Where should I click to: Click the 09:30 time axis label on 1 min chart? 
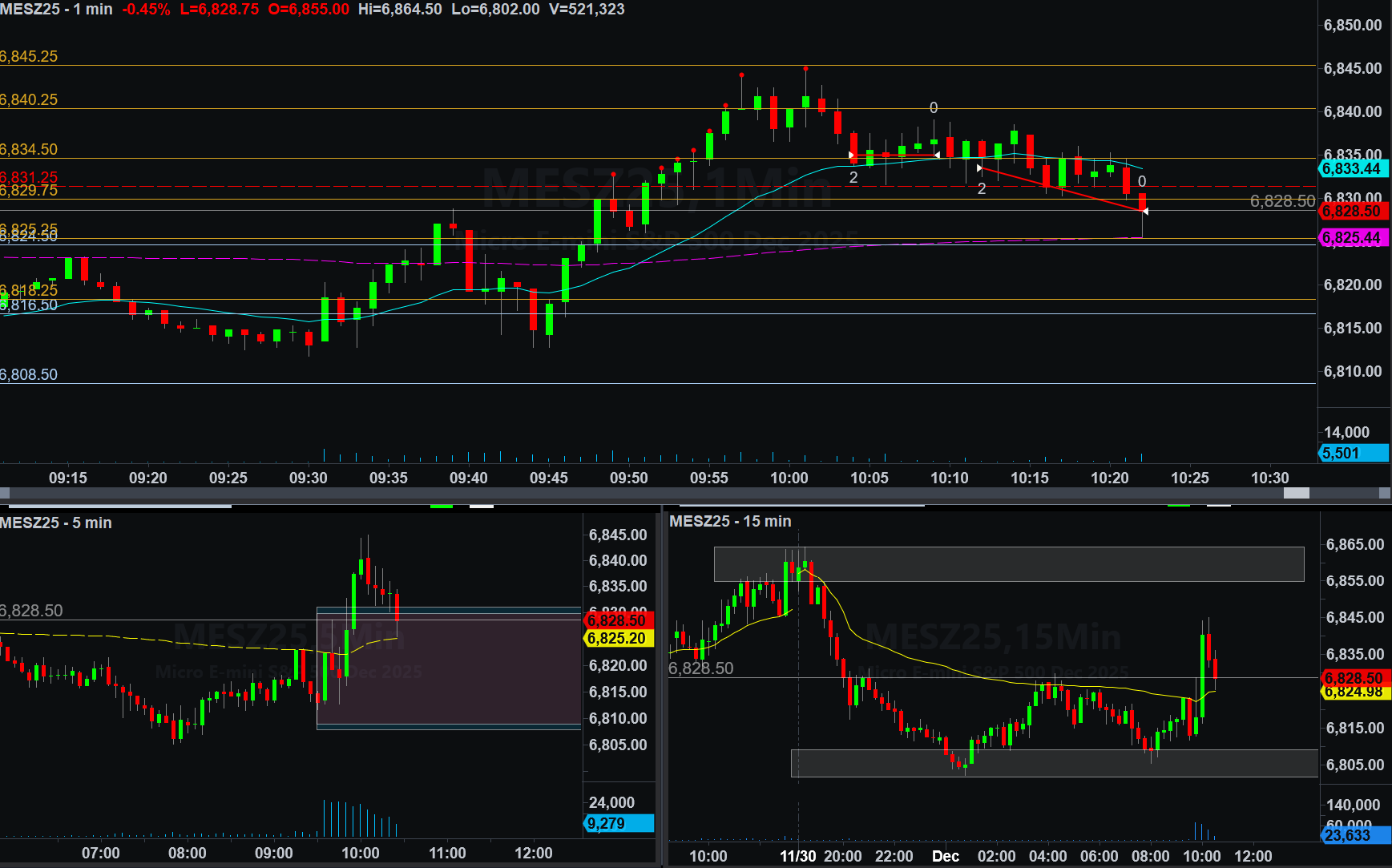click(309, 478)
